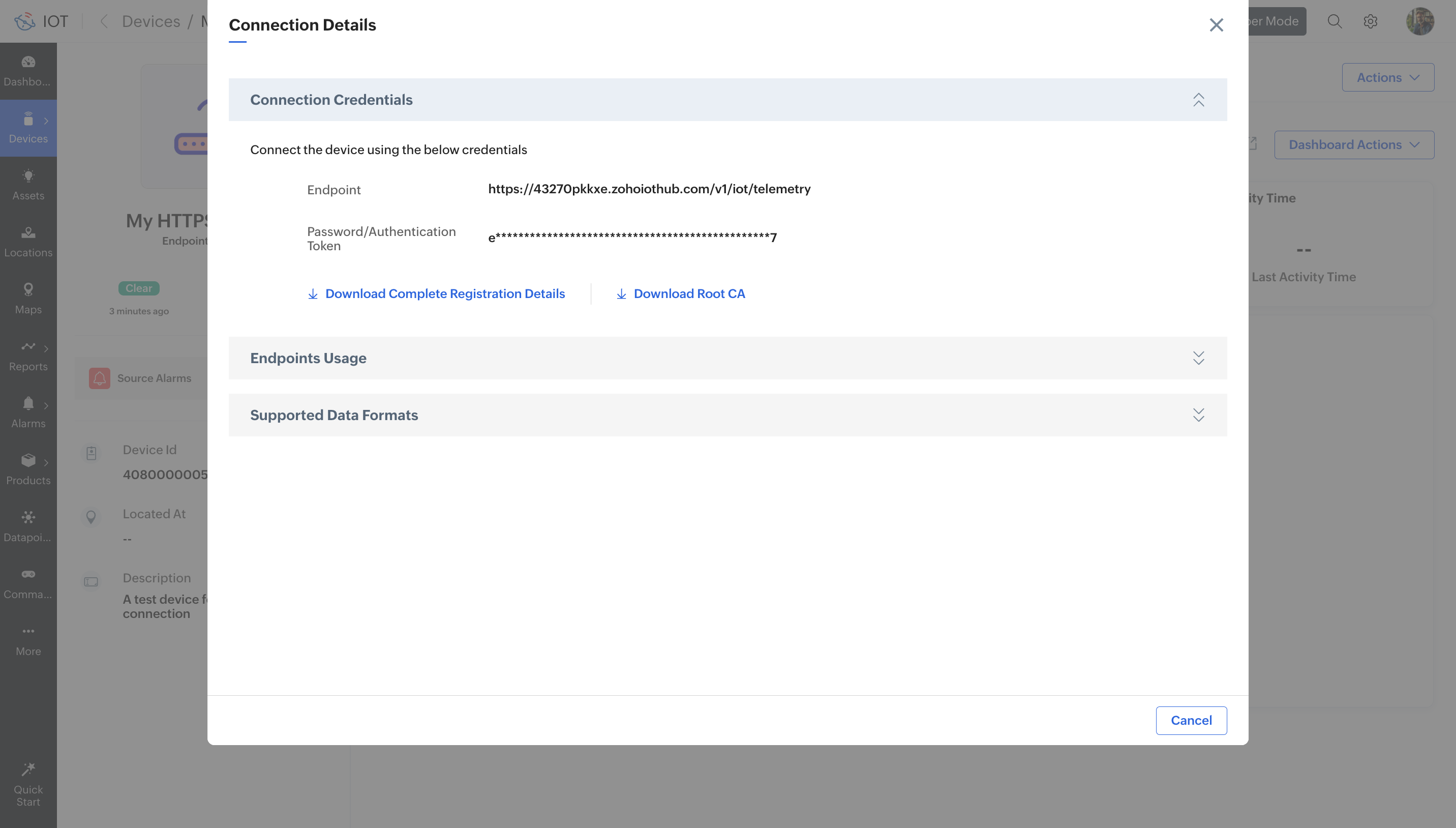The width and height of the screenshot is (1456, 828).
Task: Open the More sidebar menu
Action: point(28,640)
